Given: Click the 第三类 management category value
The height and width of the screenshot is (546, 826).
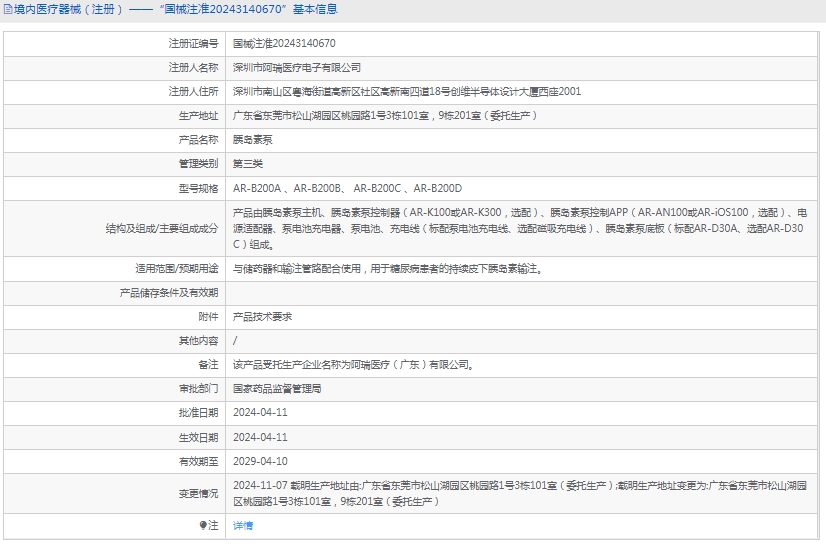Looking at the screenshot, I should click(x=247, y=164).
